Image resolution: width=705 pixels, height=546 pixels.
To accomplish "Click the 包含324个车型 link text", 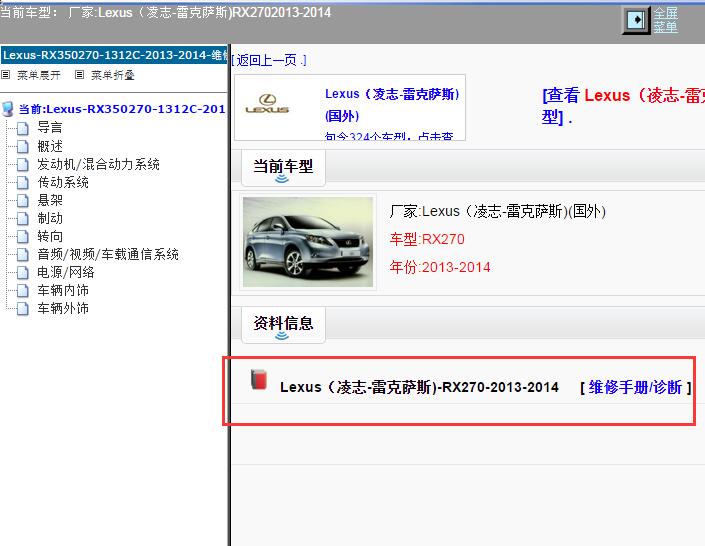I will [x=389, y=136].
